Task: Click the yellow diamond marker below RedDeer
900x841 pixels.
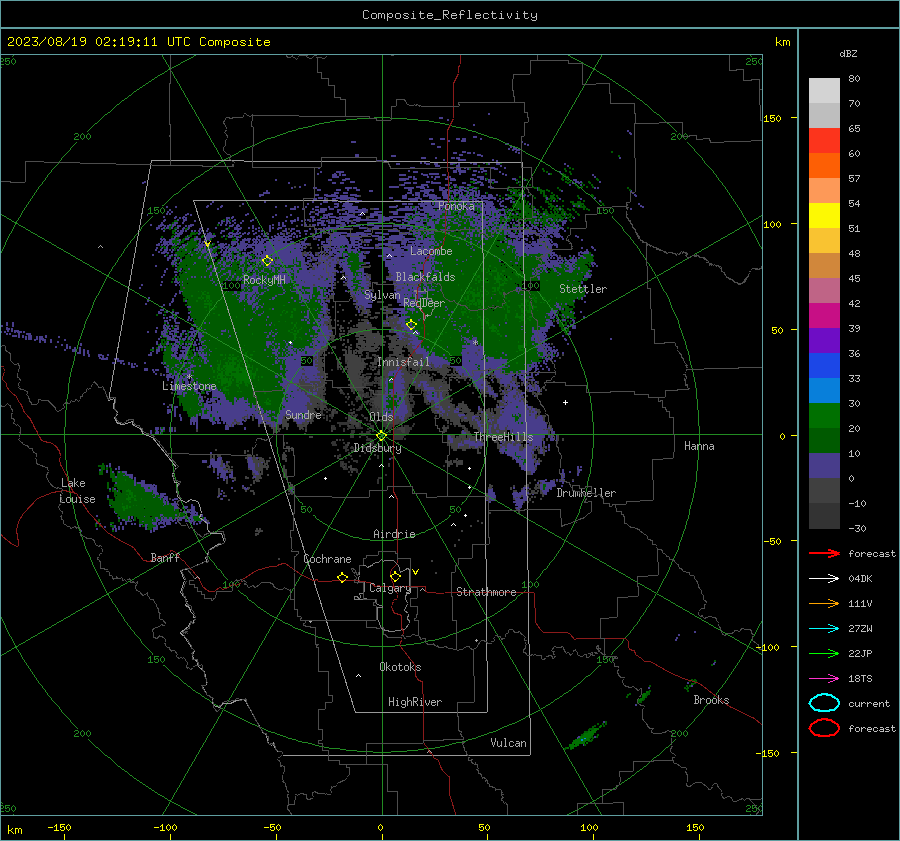Action: tap(411, 325)
